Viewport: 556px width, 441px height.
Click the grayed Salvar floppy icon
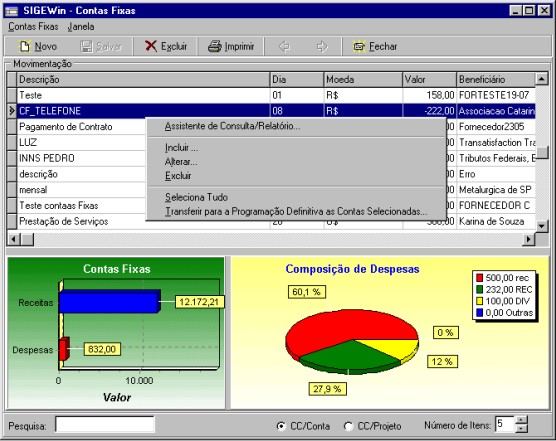tap(86, 46)
